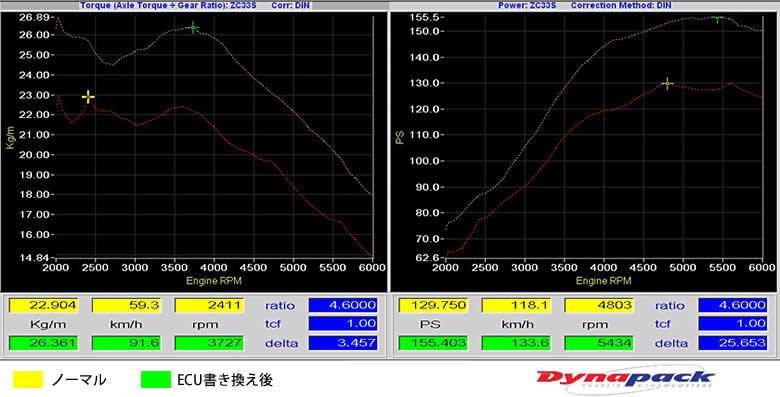
Task: Click the power ratio field showing 4.6000
Action: 733,305
